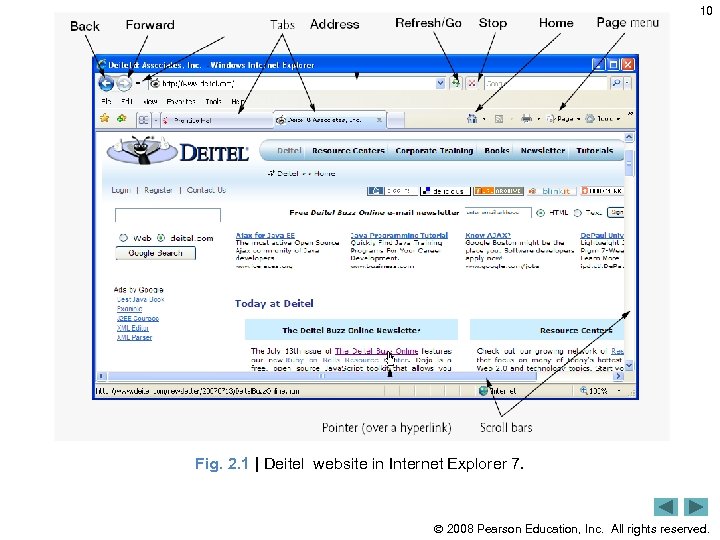Switch to the Prentice Hall tab
This screenshot has width=720, height=540.
[217, 120]
